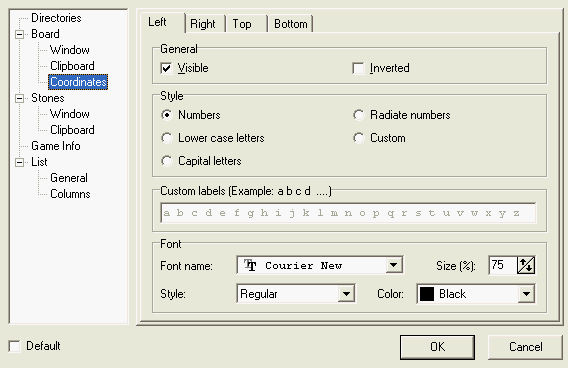The image size is (568, 368).
Task: Confirm settings with the OK button
Action: pyautogui.click(x=438, y=347)
